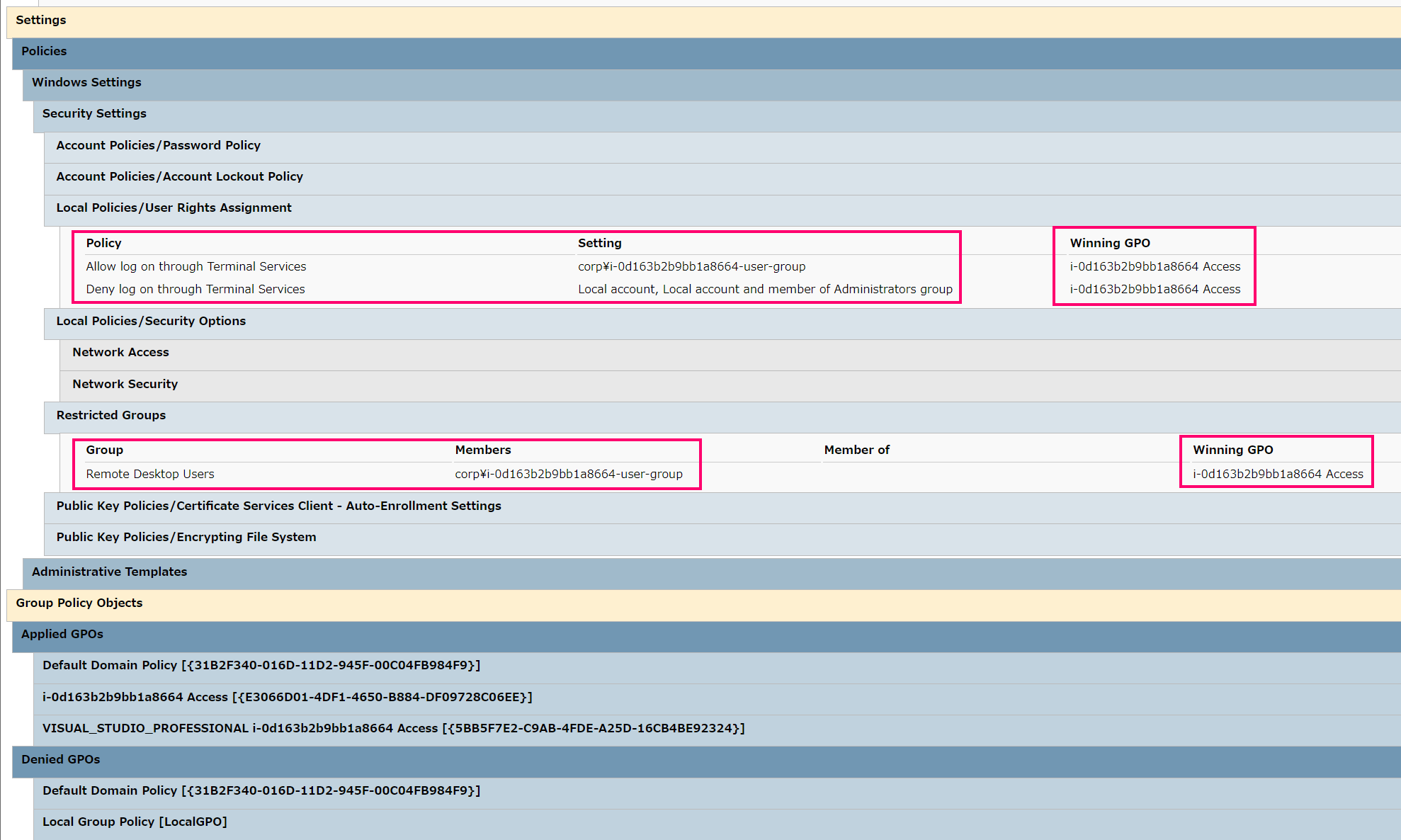Click Deny log on through Terminal Services policy
The image size is (1401, 840).
click(x=195, y=289)
